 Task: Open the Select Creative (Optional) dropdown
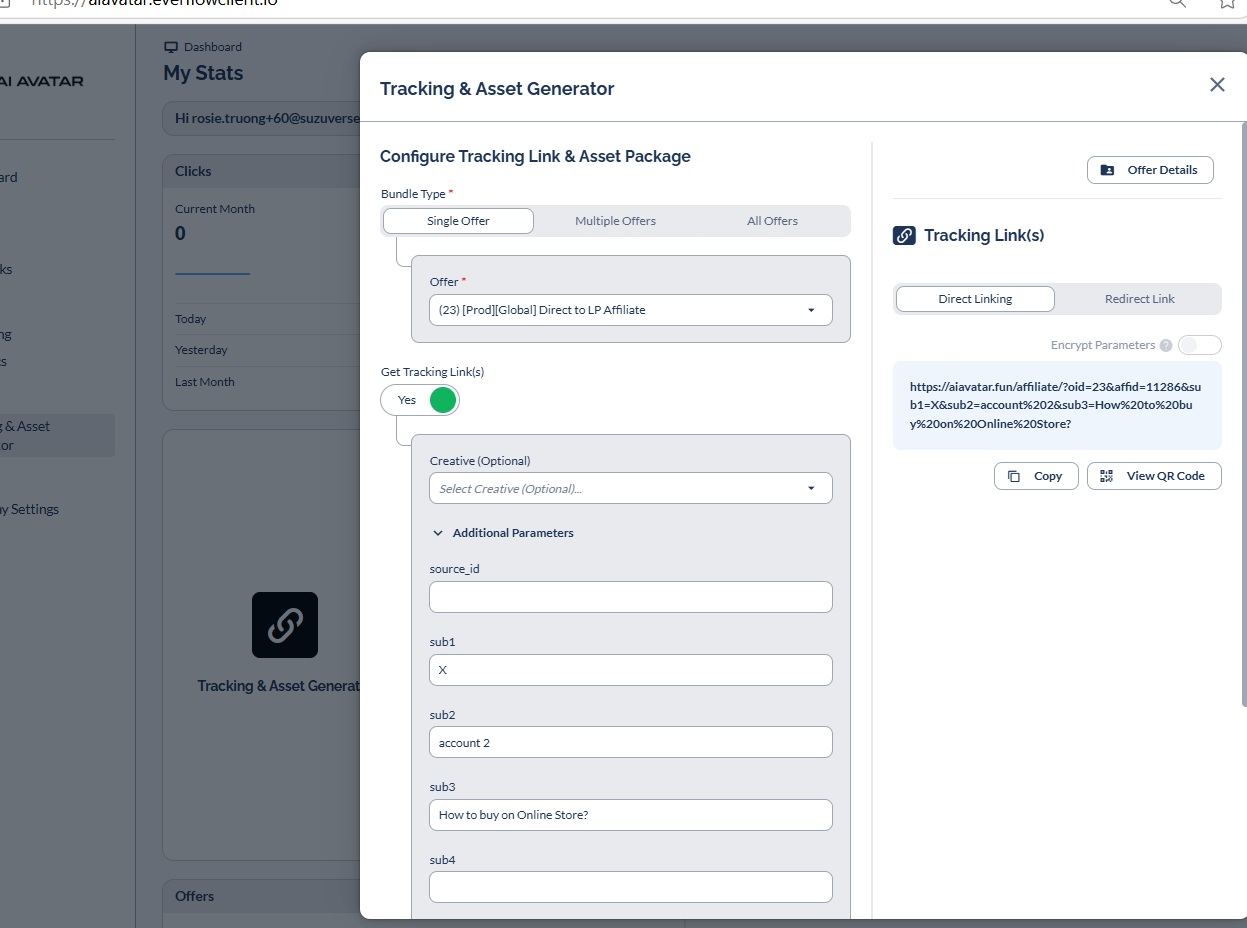click(631, 488)
